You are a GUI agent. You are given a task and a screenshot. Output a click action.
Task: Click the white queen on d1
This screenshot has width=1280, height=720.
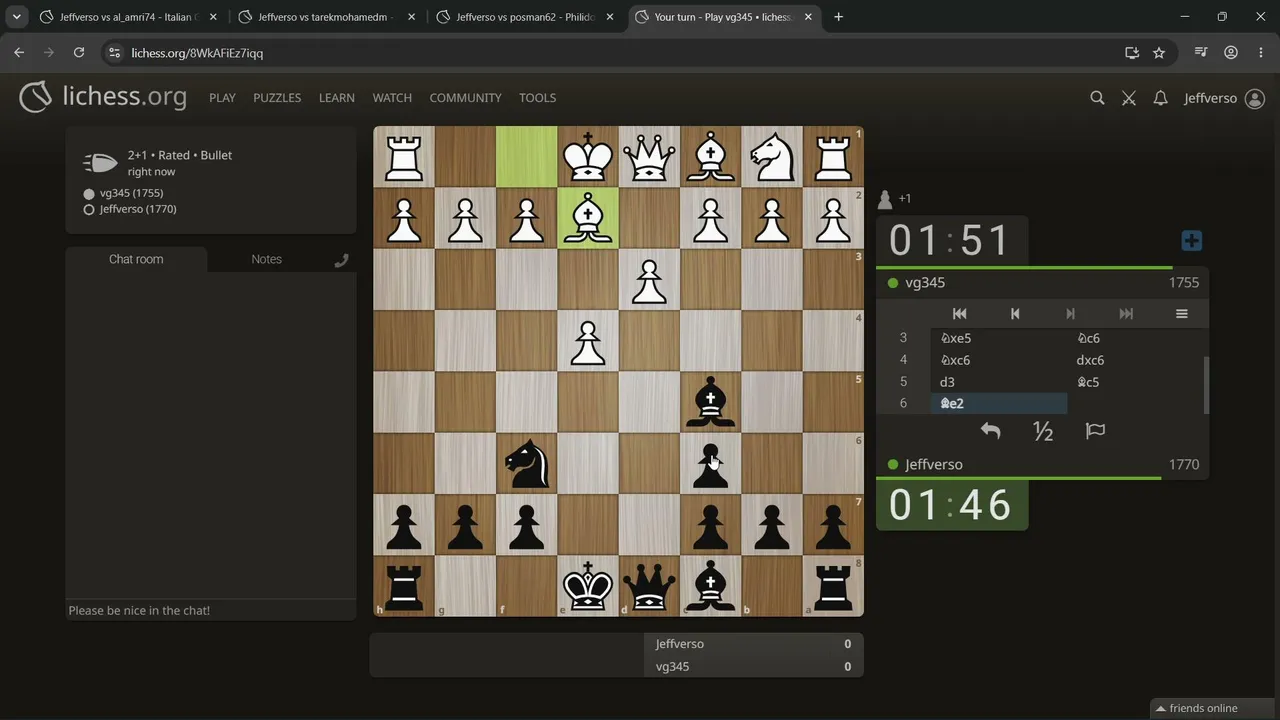[650, 157]
